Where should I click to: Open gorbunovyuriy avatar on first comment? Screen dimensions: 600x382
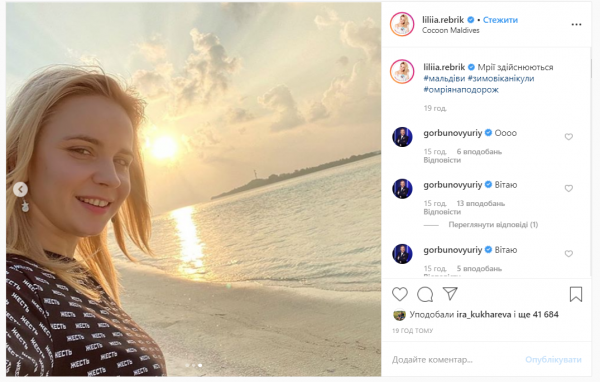(402, 137)
